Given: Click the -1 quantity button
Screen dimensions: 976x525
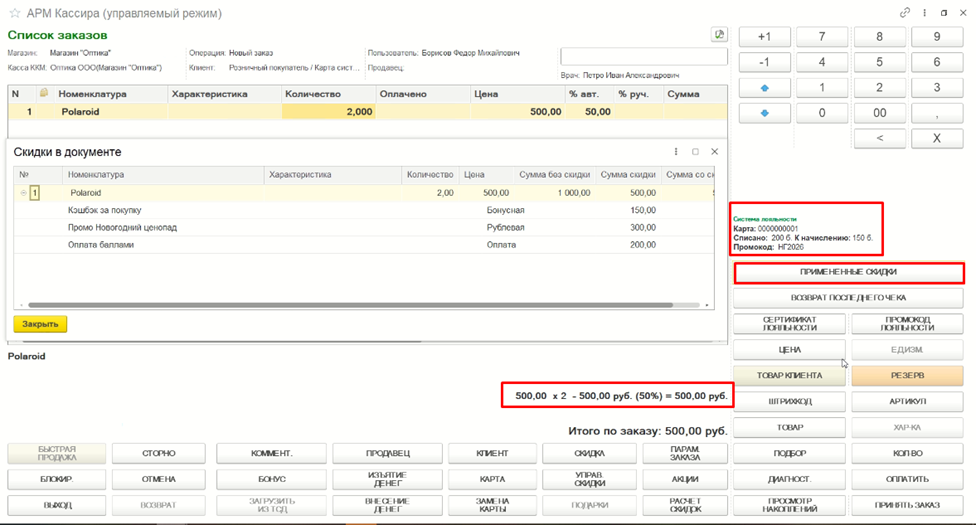Looking at the screenshot, I should pos(764,62).
